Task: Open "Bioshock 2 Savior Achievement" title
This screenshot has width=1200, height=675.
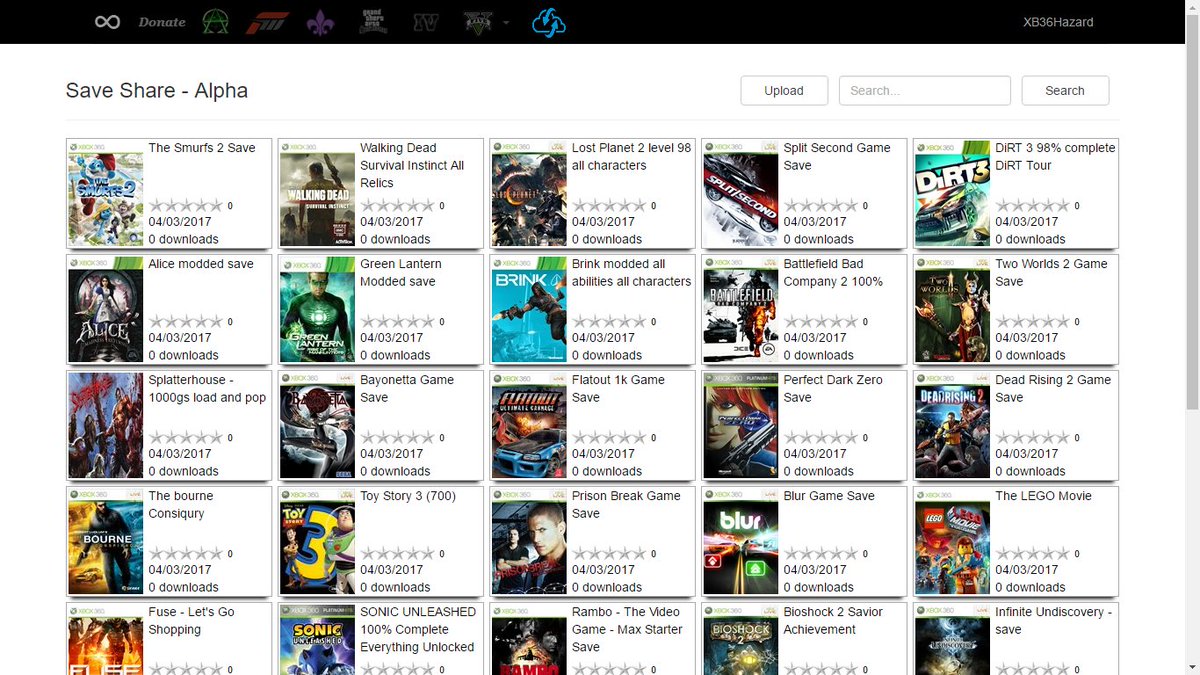Action: click(x=833, y=621)
